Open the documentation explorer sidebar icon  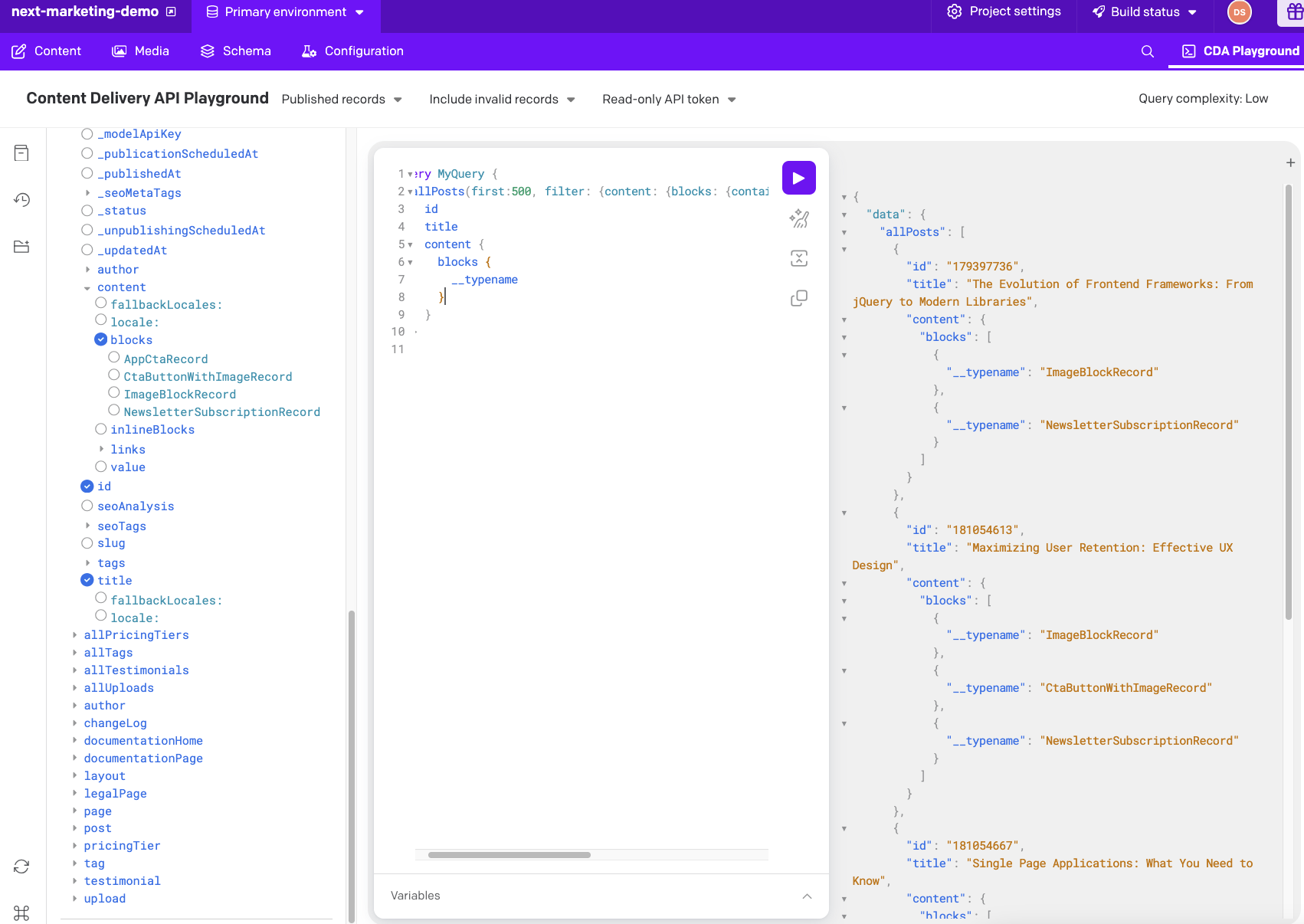pos(21,153)
